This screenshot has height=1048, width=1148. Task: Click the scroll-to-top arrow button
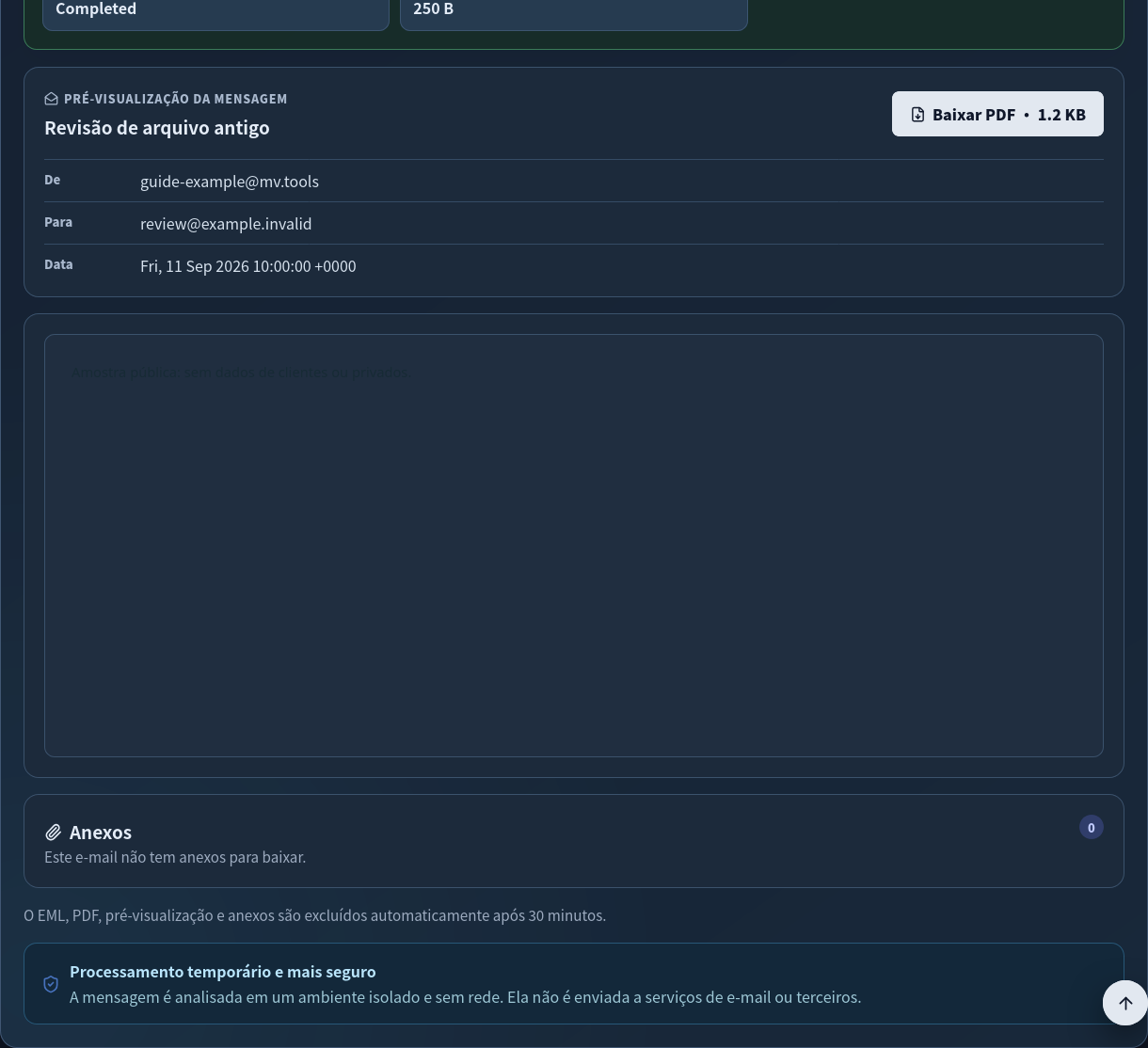[1124, 1003]
